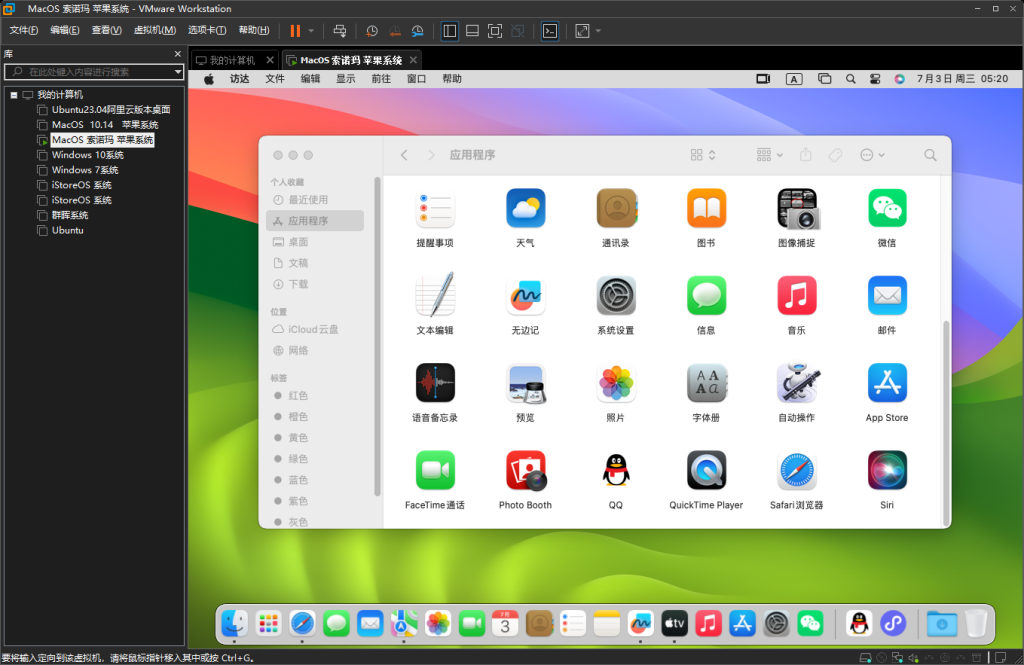Click the Launchpad icon in the Dock
The height and width of the screenshot is (665, 1024).
[x=267, y=623]
